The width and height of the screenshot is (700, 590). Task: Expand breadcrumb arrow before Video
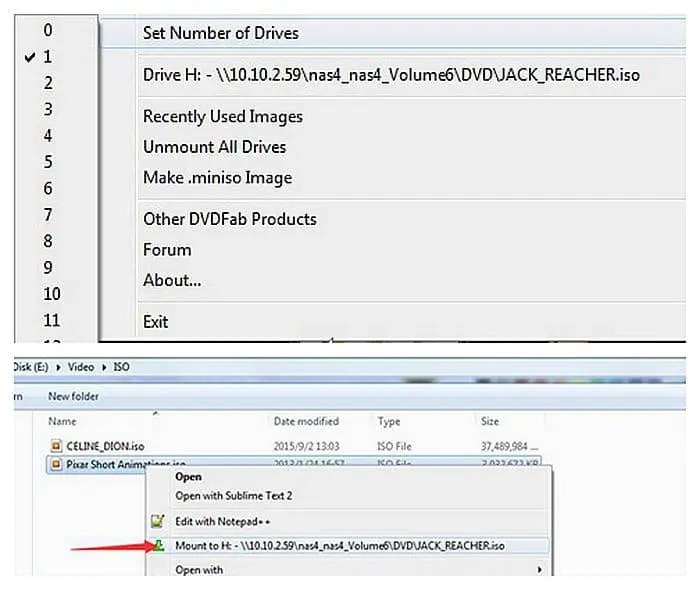point(58,367)
